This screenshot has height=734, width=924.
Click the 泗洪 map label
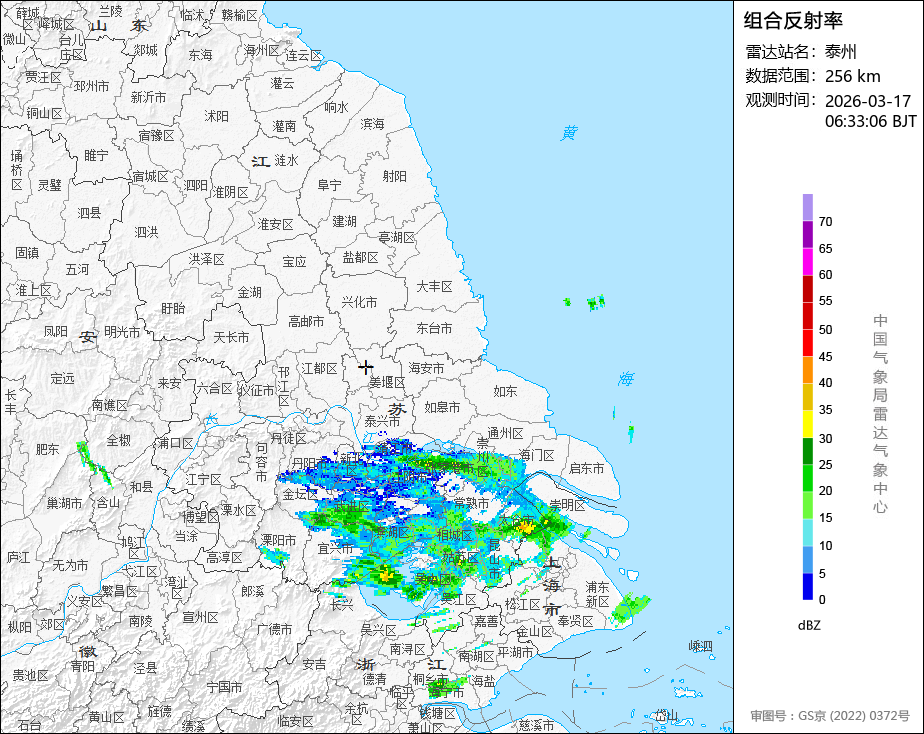(146, 232)
